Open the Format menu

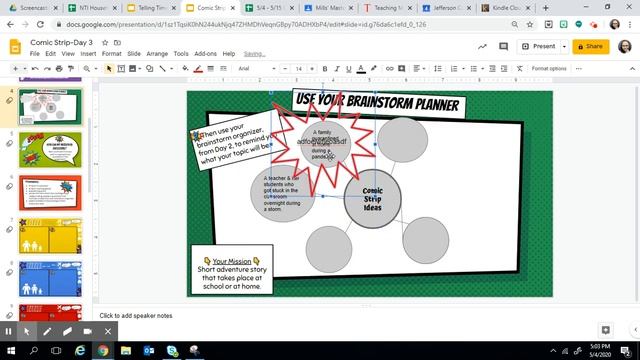pyautogui.click(x=111, y=53)
